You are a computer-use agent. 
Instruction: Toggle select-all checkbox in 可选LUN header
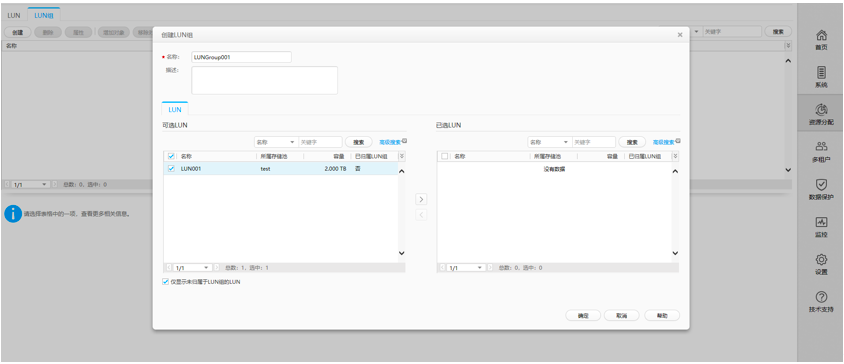[171, 156]
